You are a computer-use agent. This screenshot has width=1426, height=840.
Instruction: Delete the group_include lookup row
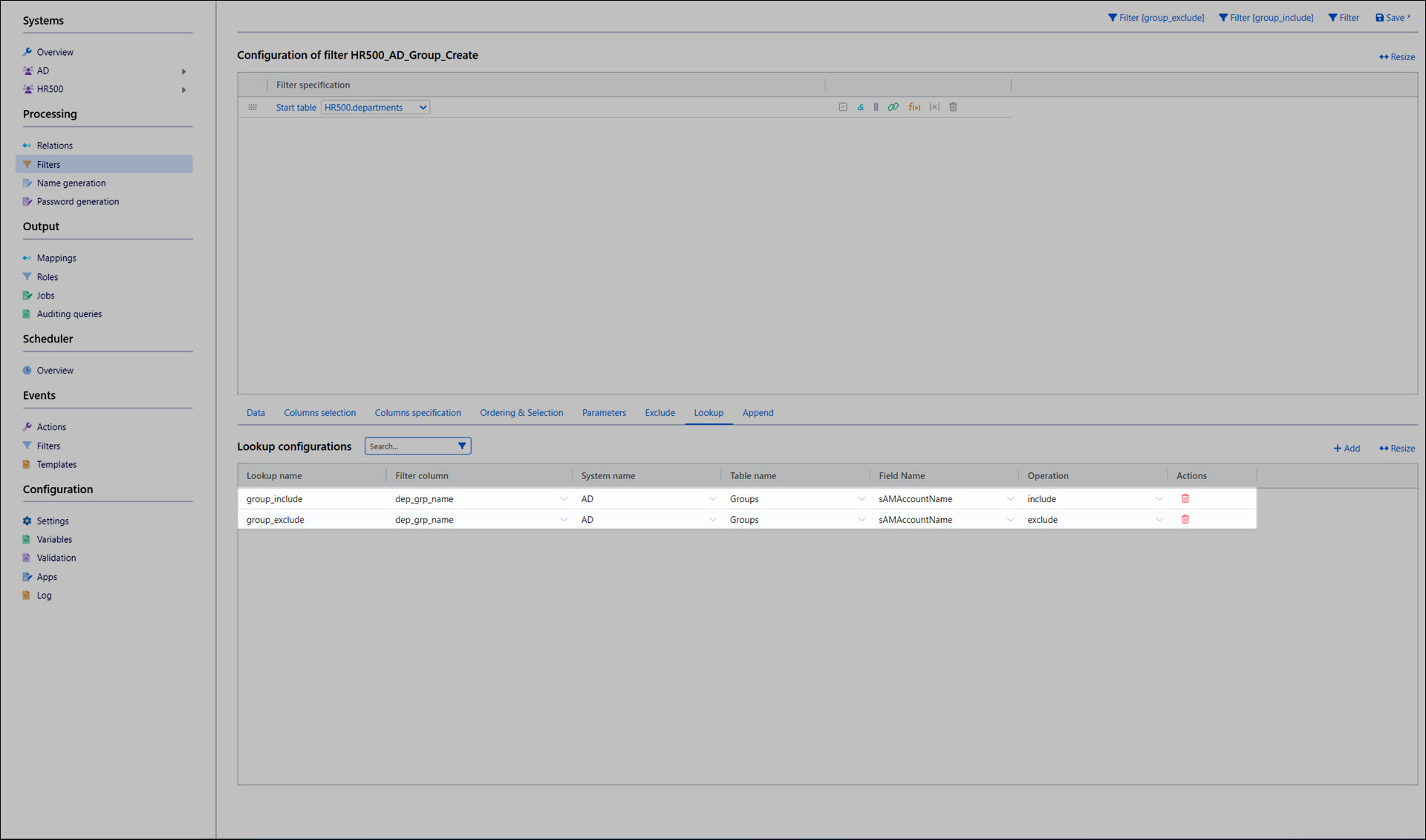point(1185,498)
